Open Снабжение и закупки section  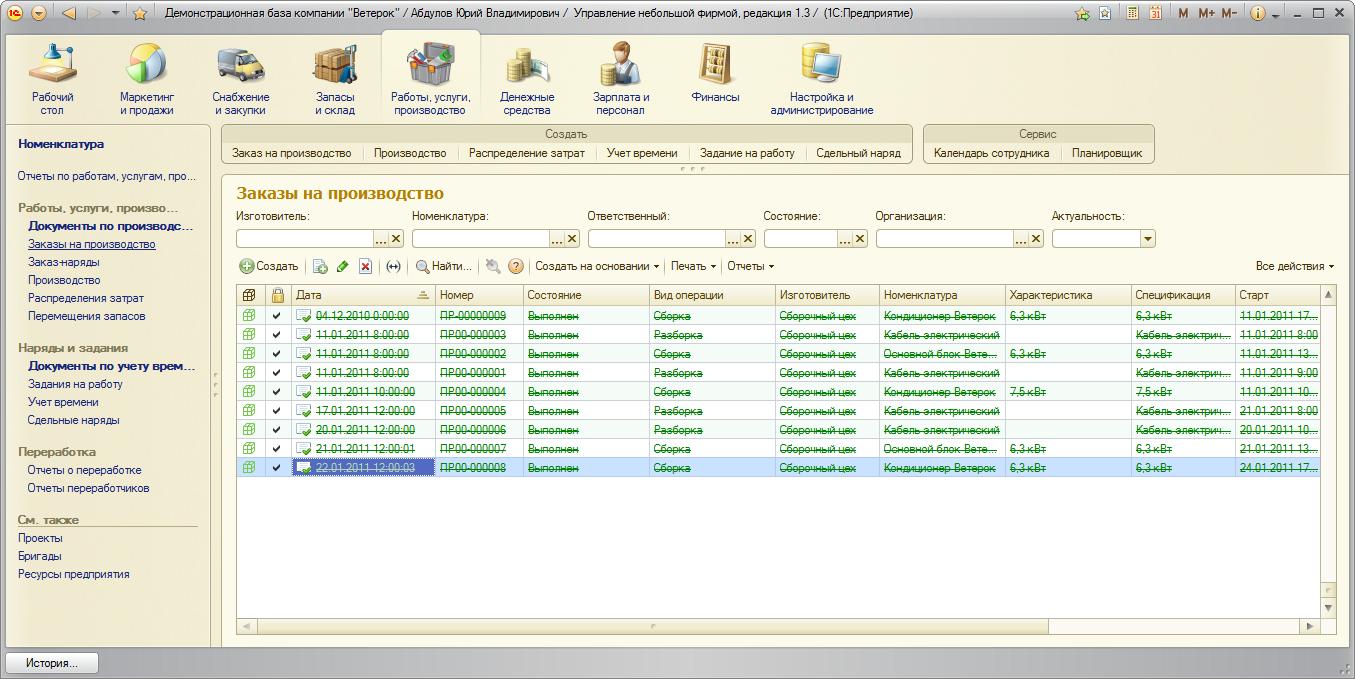[x=241, y=80]
